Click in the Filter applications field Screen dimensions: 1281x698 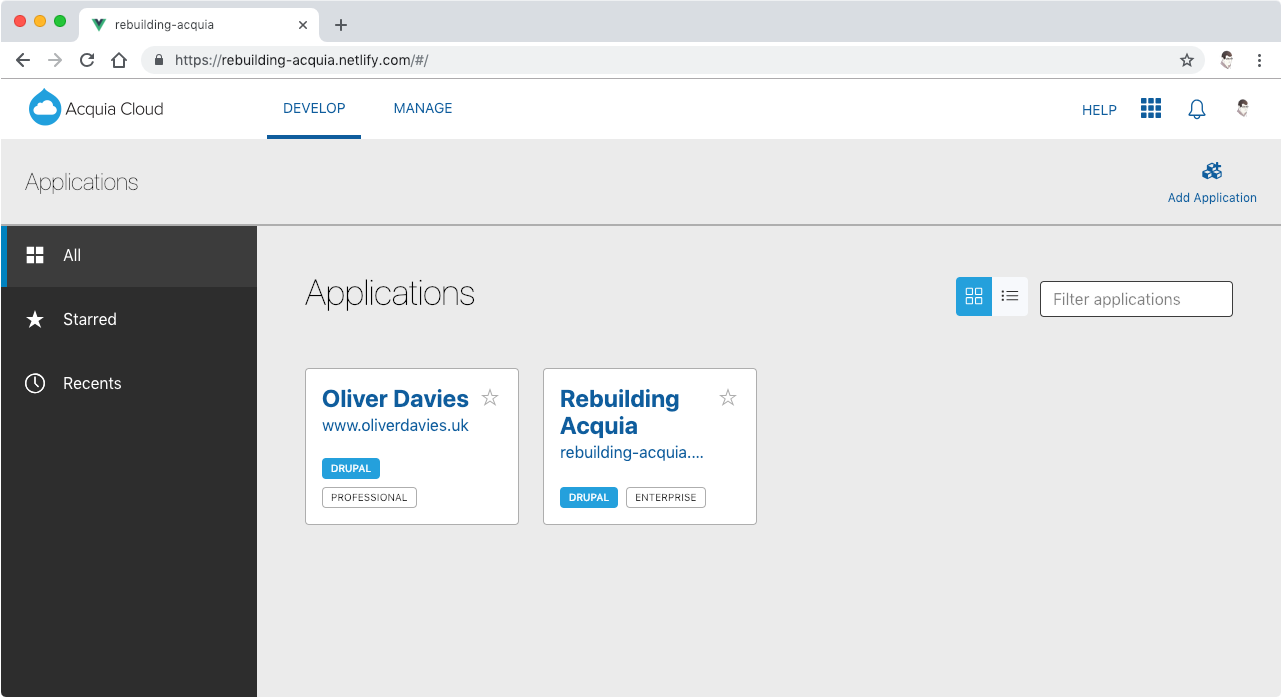coord(1136,299)
